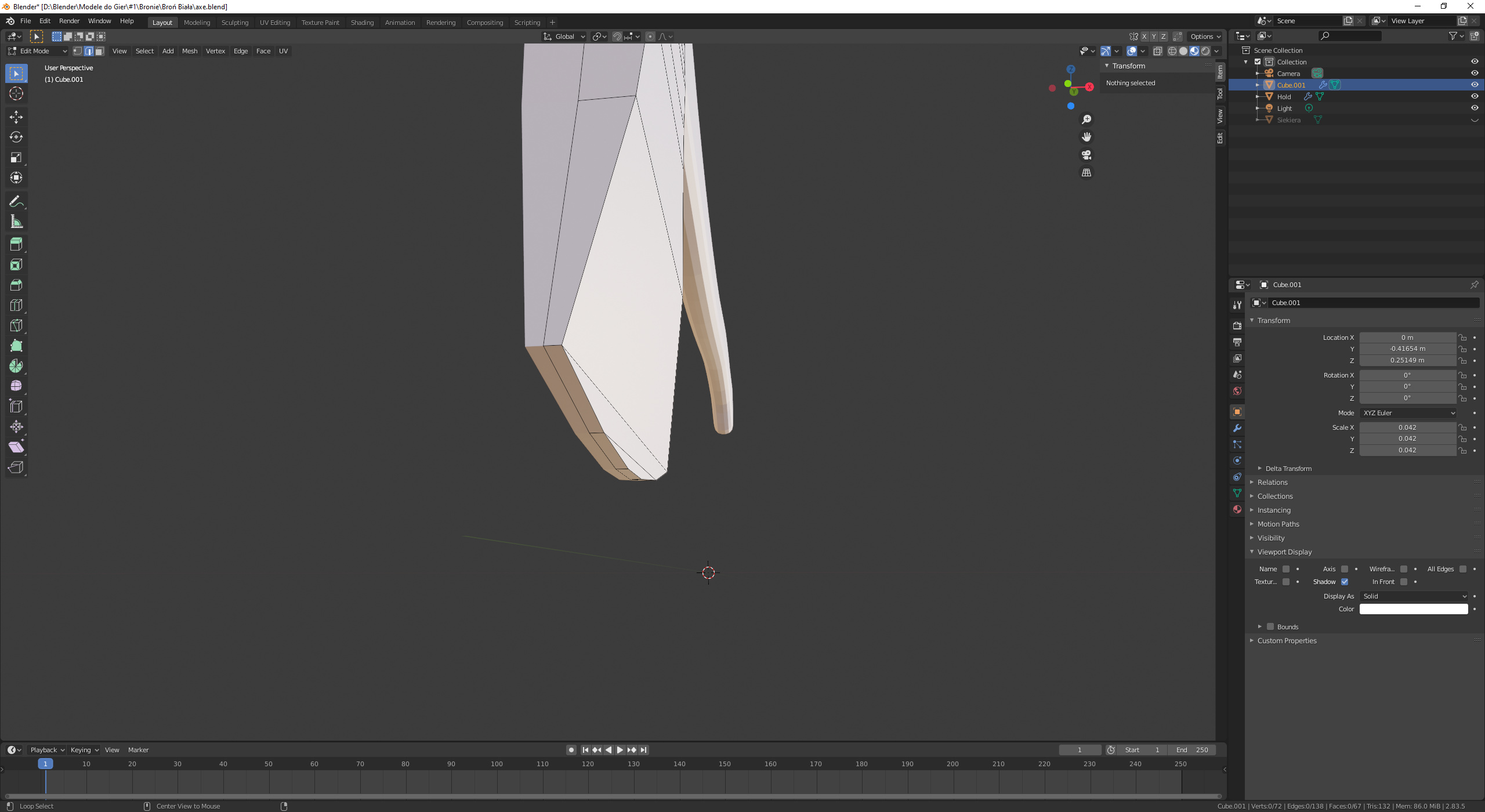Screen dimensions: 1485x812
Task: Open the Options button in header
Action: tap(1205, 37)
